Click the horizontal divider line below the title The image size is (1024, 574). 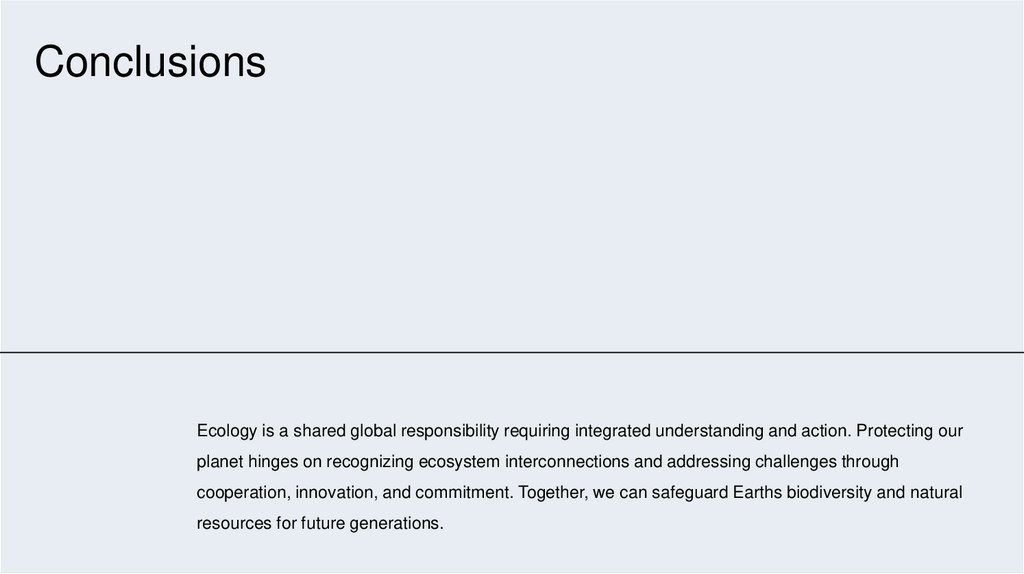click(512, 353)
